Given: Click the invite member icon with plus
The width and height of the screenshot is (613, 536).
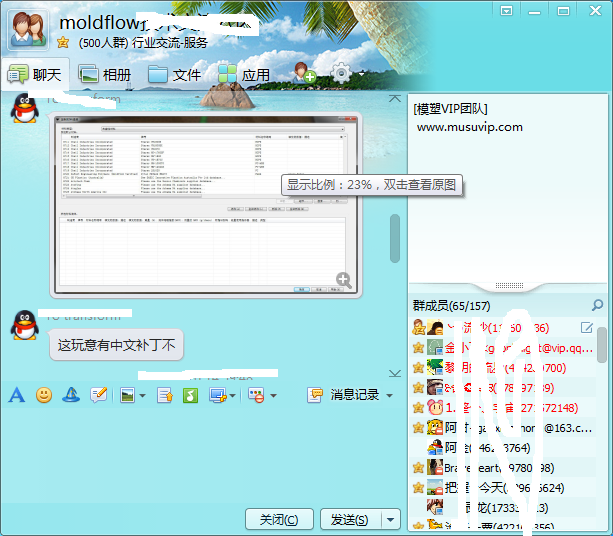Looking at the screenshot, I should [305, 73].
